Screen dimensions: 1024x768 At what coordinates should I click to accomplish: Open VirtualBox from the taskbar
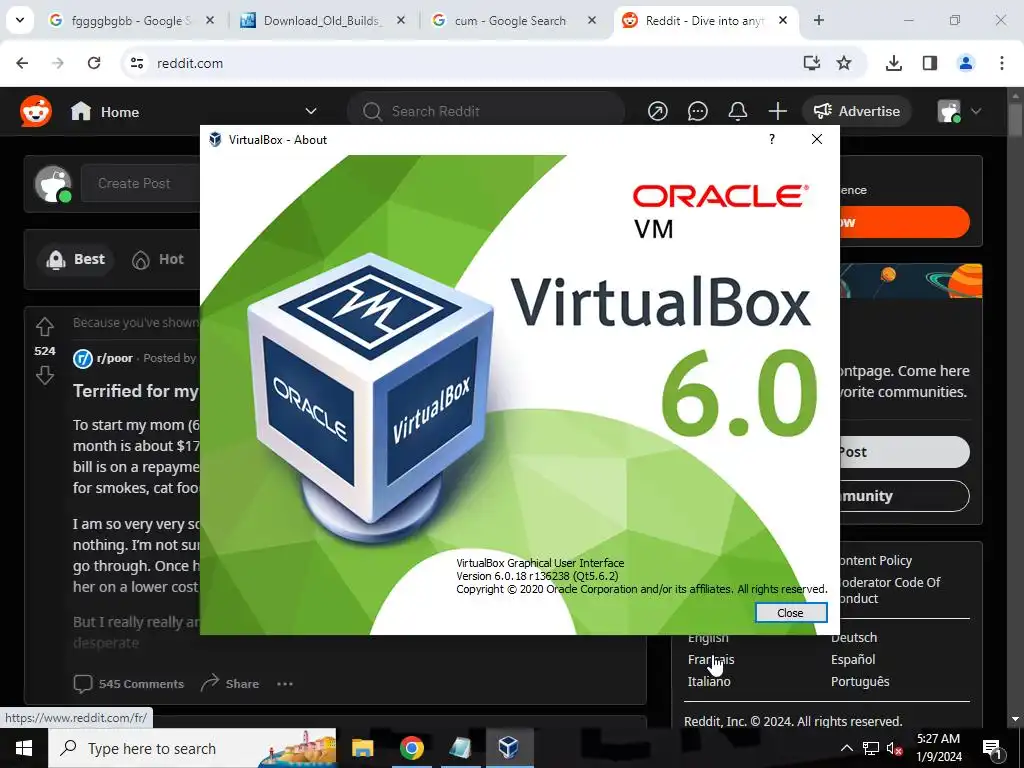coord(509,748)
